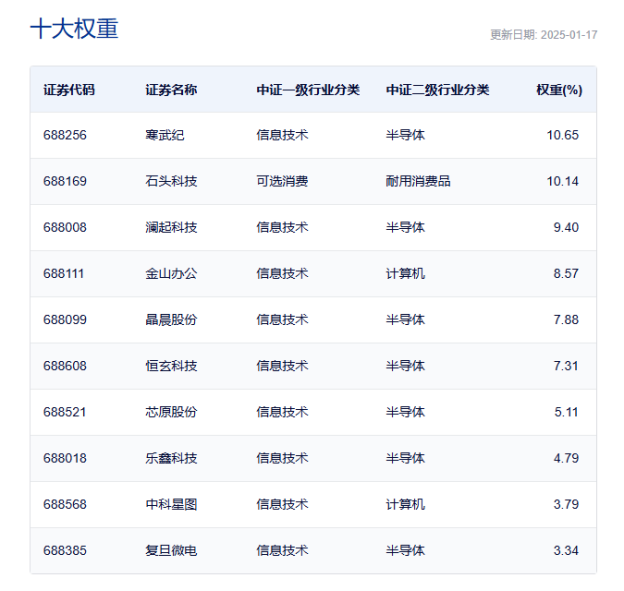Click the stock name 澜起科技

click(171, 228)
